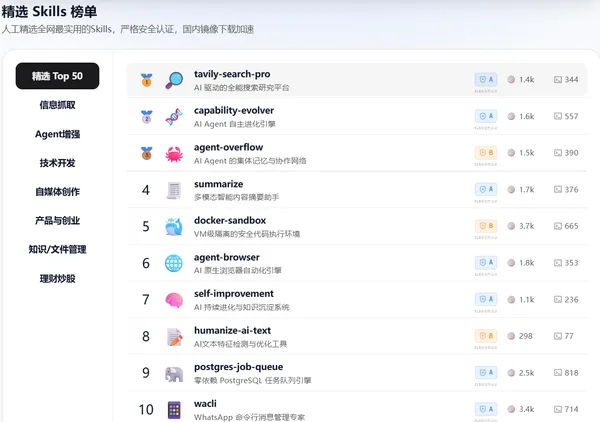The image size is (600, 422).
Task: Open the humanize-ai-text skill title
Action: tap(232, 330)
